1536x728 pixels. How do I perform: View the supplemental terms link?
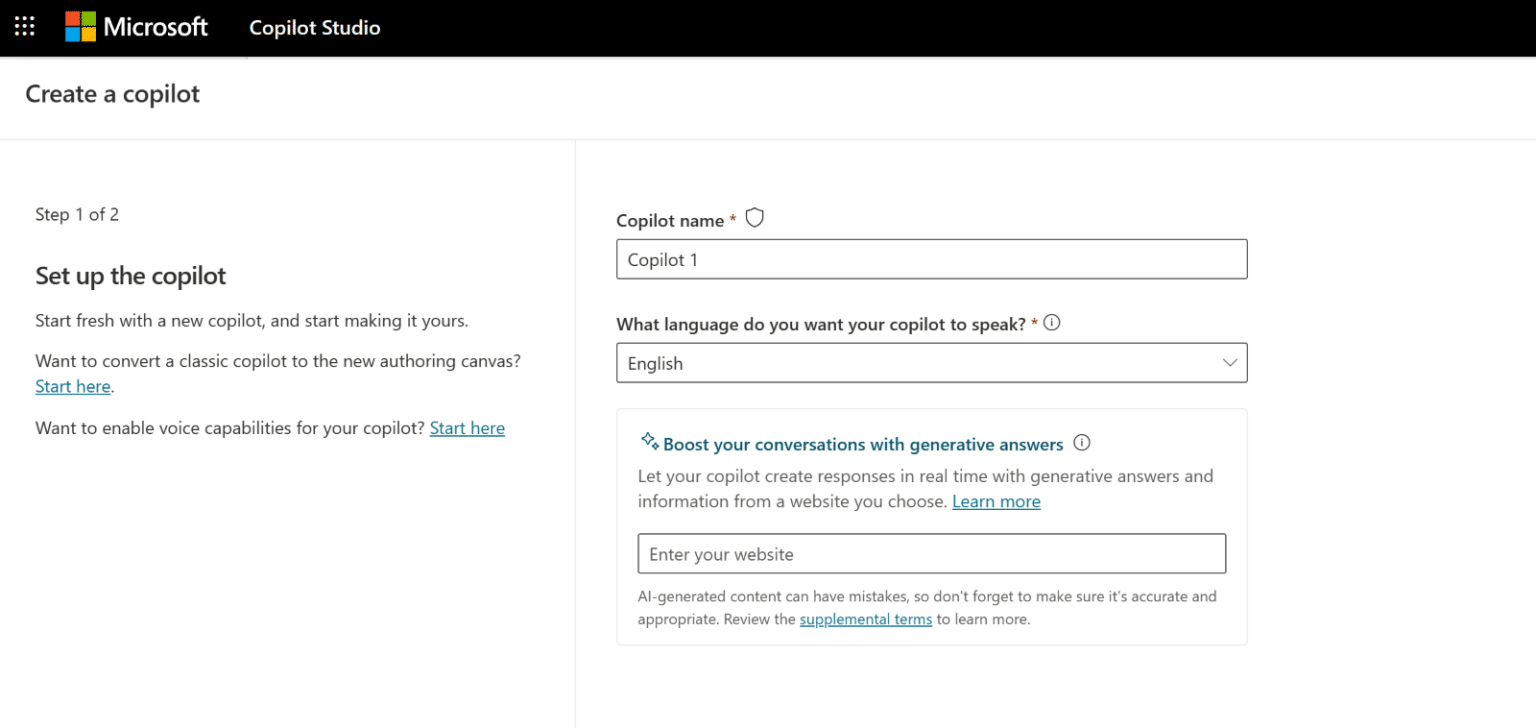(866, 618)
